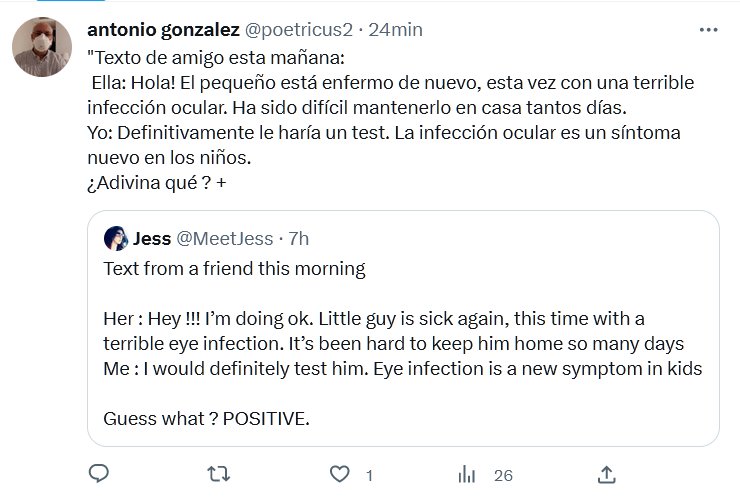Open the 7h timestamp of quoted tweet
The width and height of the screenshot is (740, 500).
(298, 239)
